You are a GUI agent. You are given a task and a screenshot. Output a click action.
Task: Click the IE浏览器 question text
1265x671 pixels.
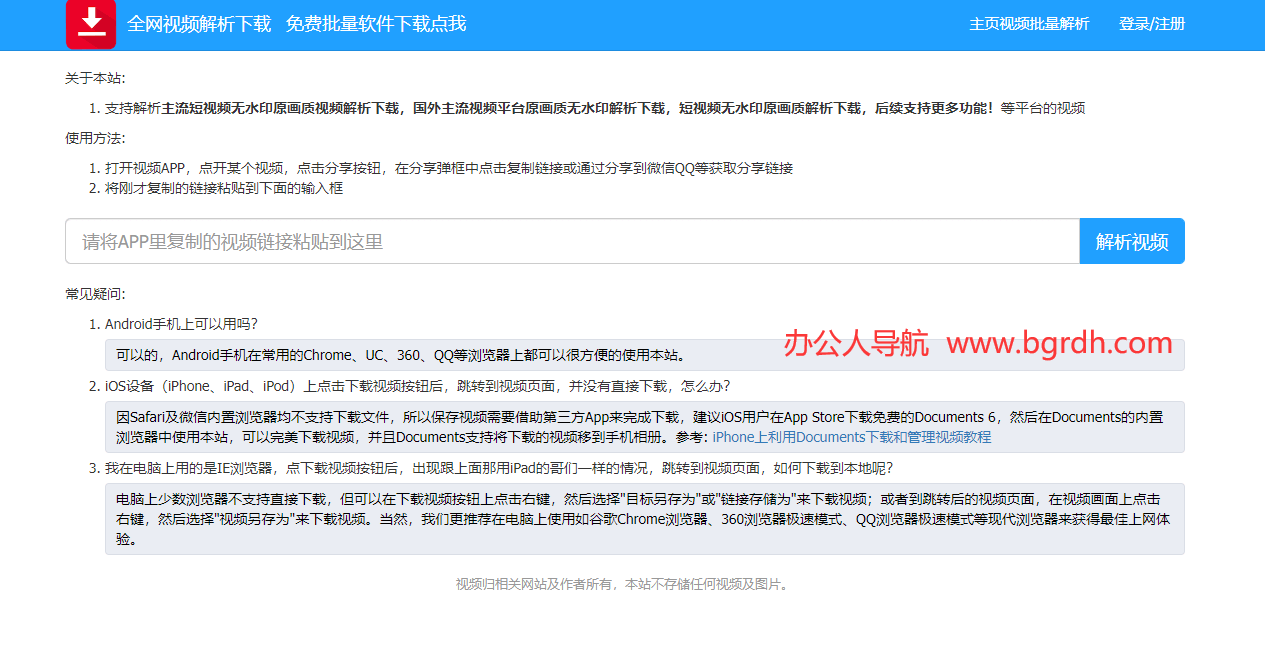(x=498, y=468)
